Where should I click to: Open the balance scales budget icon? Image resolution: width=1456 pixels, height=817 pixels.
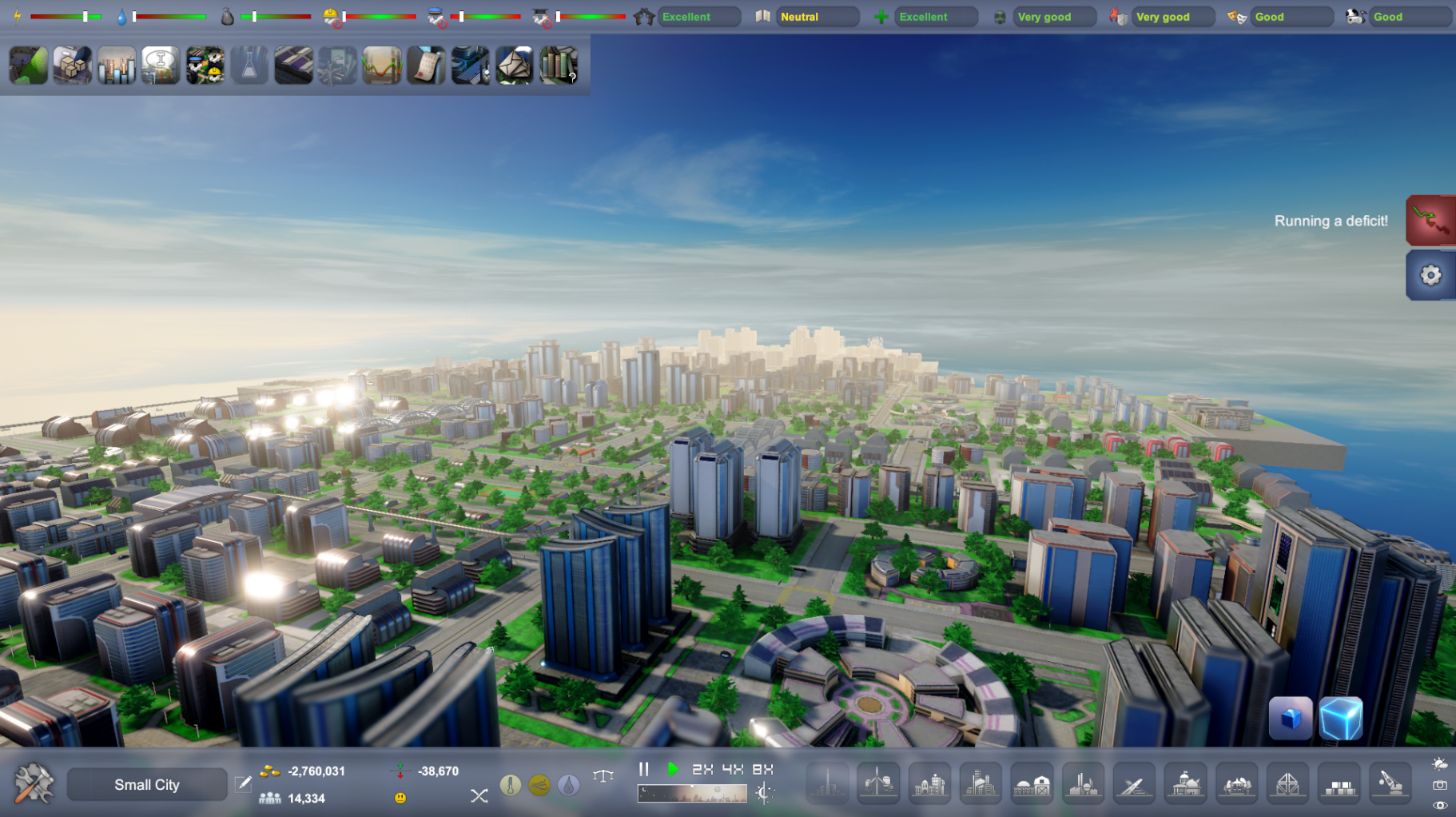click(x=603, y=775)
